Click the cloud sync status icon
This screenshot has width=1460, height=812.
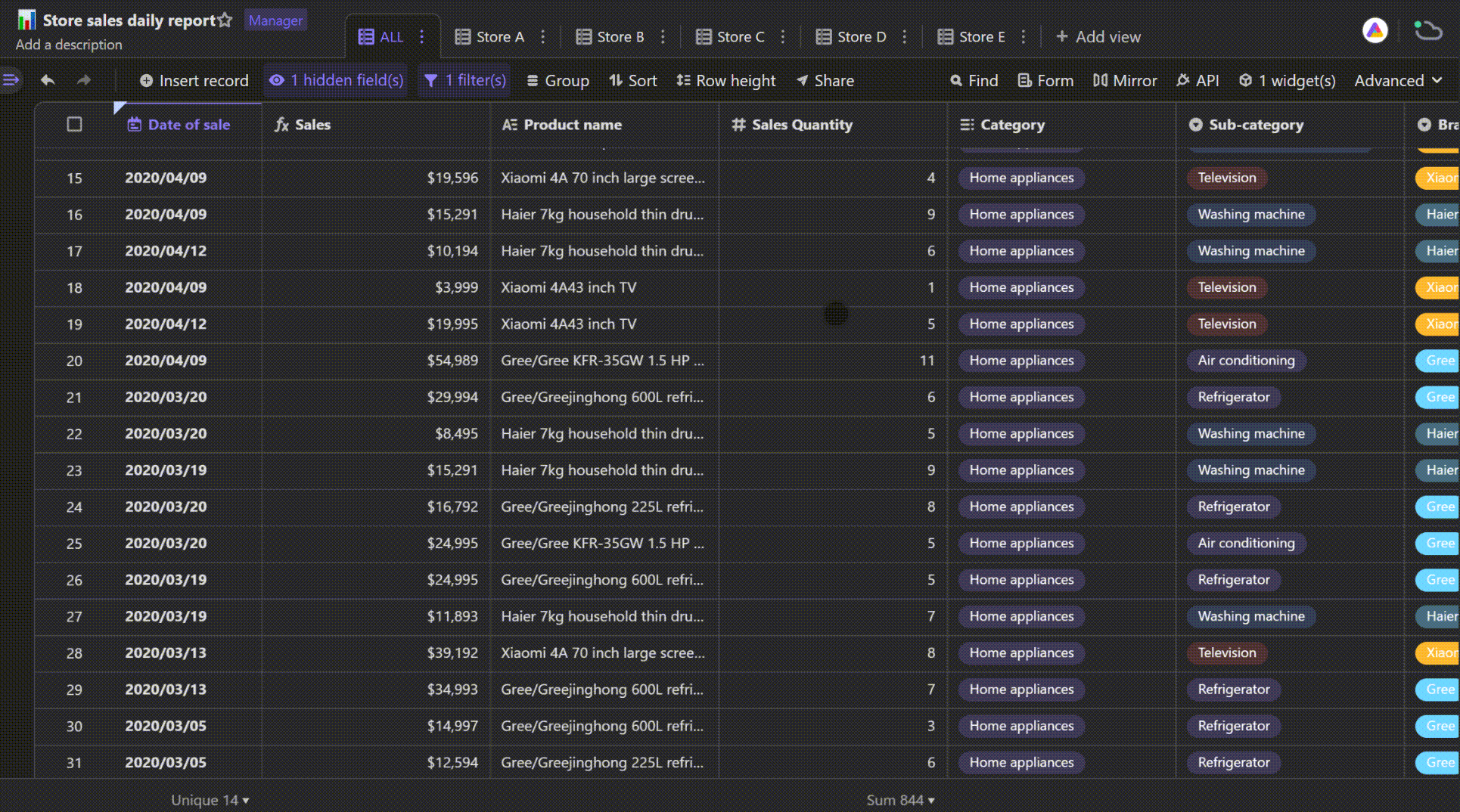point(1427,31)
